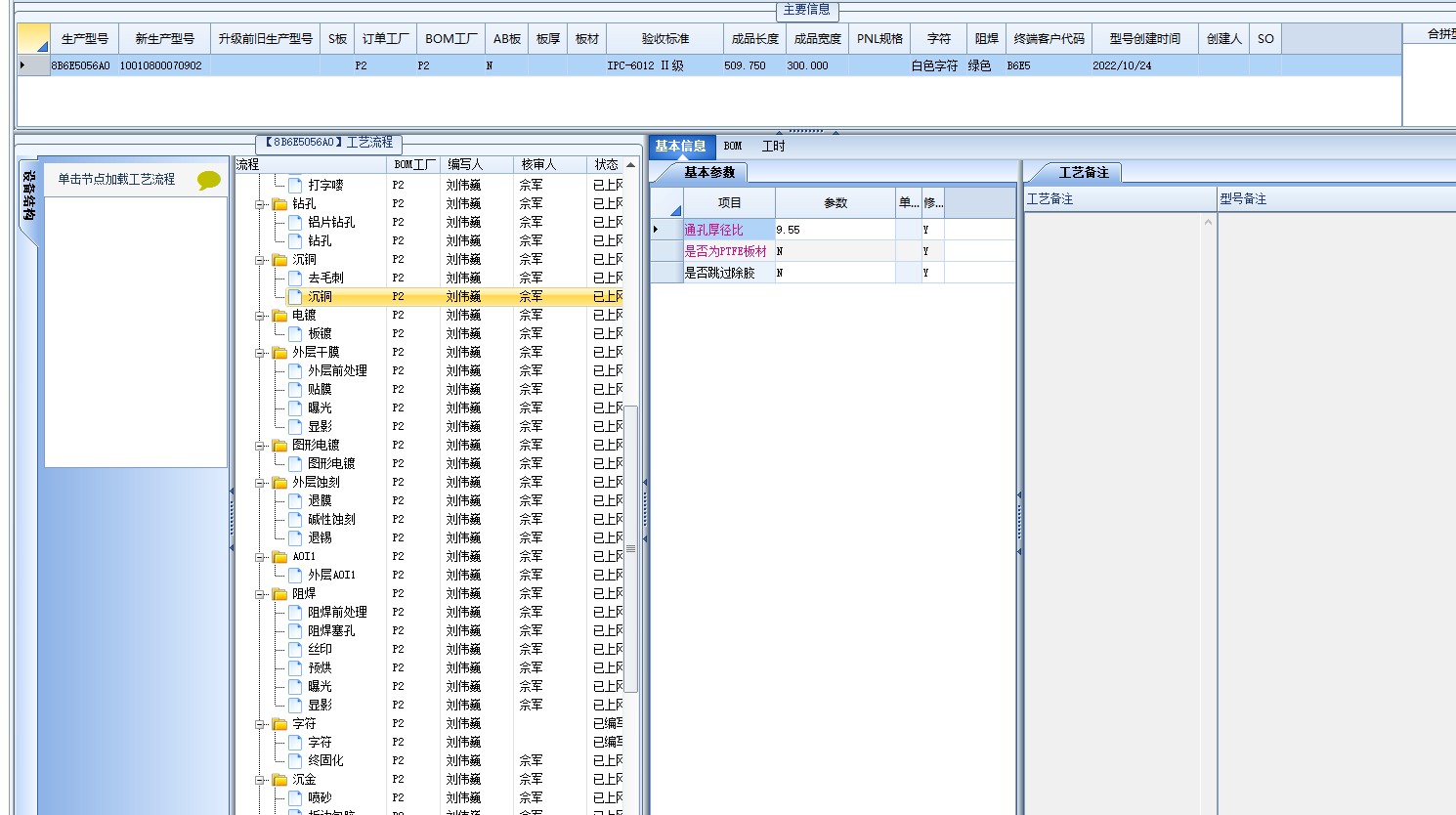1456x815 pixels.
Task: Sort by the 验收标准 column header
Action: [665, 39]
